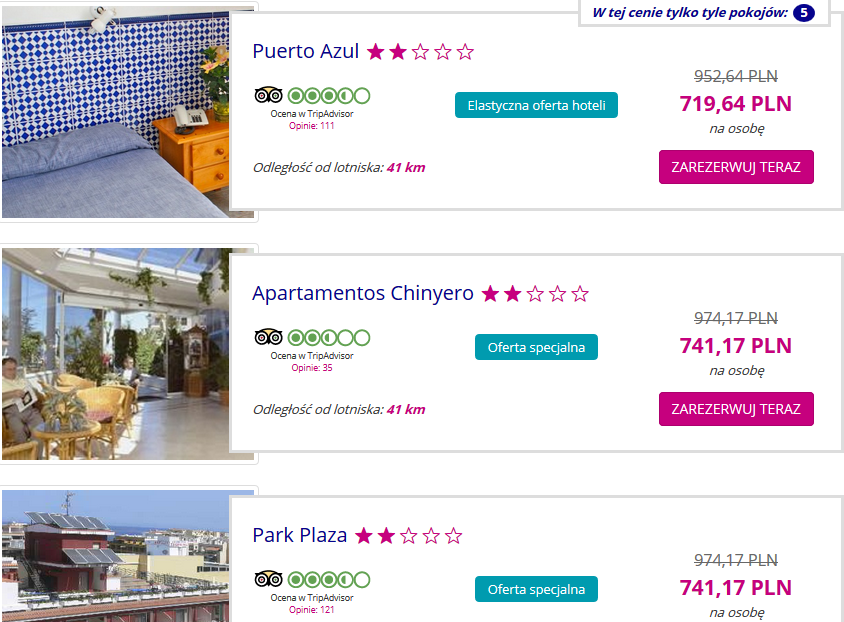Click Apartamentos Chinyero's green rating circles
The image size is (844, 622).
pos(329,338)
